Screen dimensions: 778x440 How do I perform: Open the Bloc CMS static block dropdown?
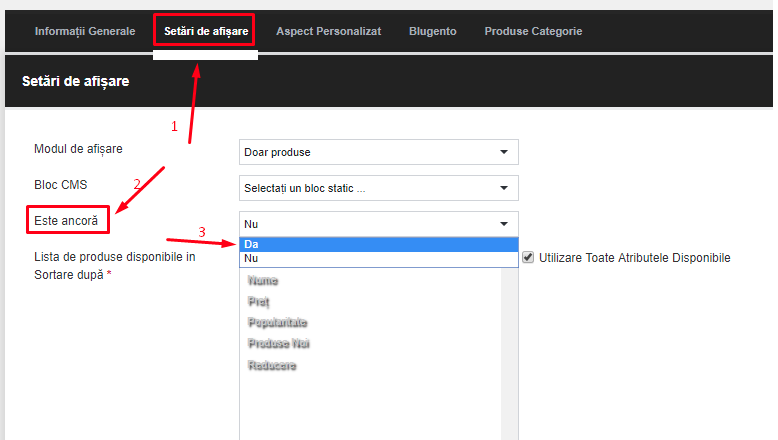pyautogui.click(x=379, y=188)
